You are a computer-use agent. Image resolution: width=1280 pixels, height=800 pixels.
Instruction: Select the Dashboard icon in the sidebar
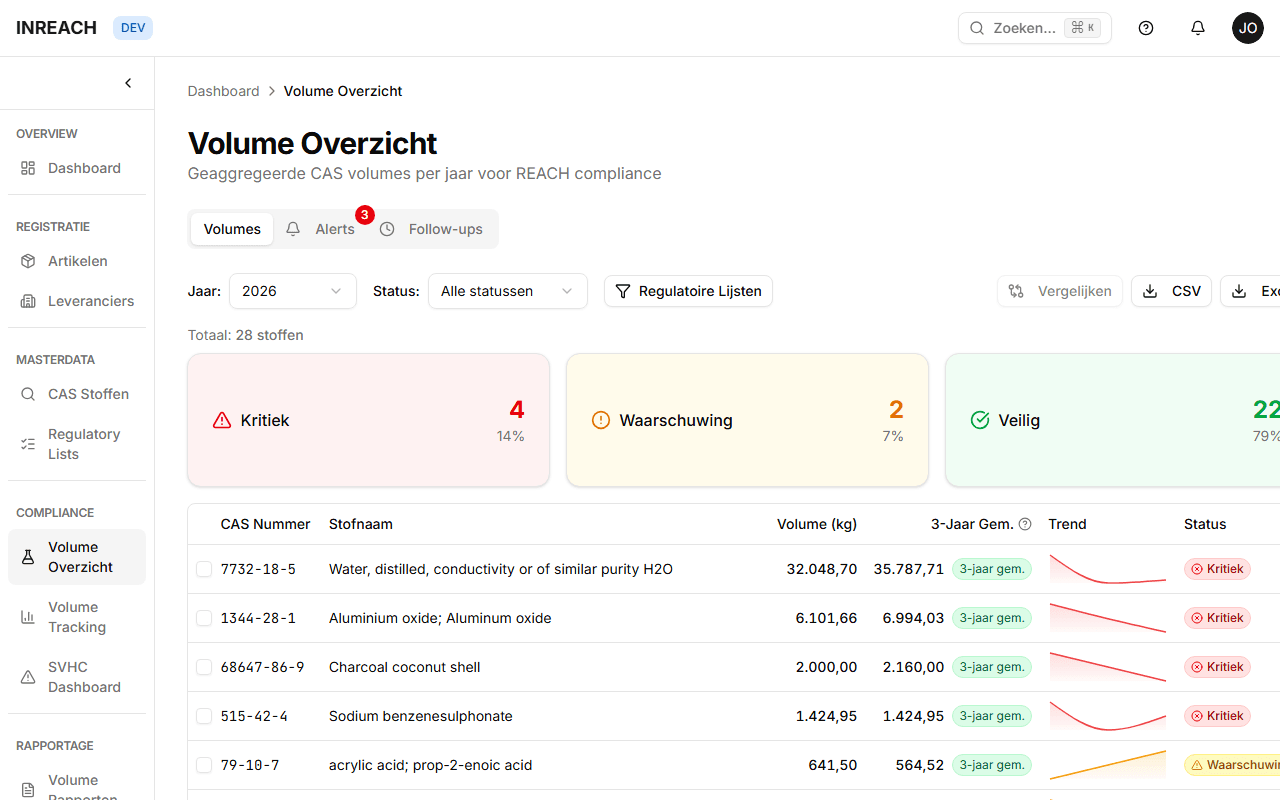[28, 168]
